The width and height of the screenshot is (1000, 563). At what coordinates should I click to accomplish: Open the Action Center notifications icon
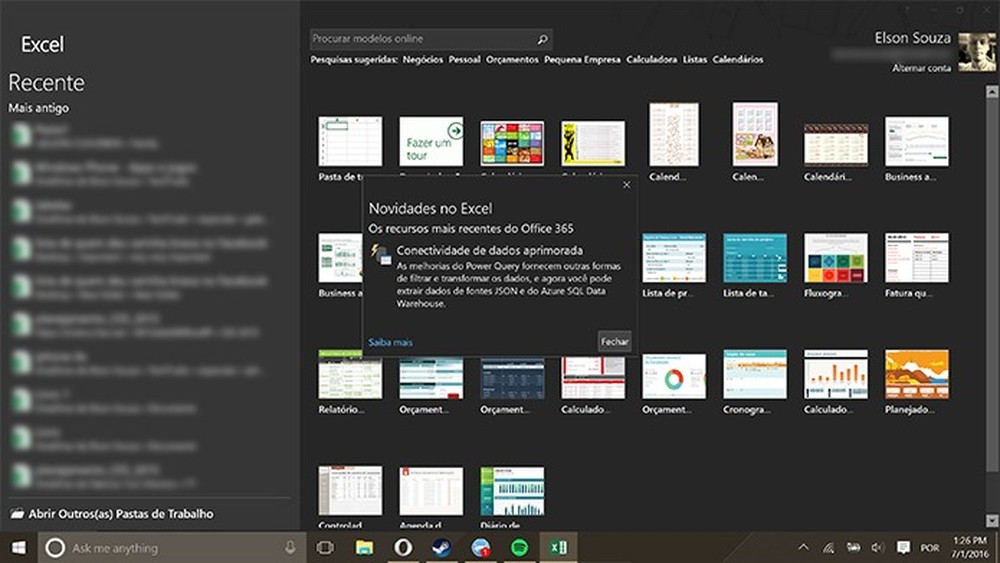(x=903, y=548)
